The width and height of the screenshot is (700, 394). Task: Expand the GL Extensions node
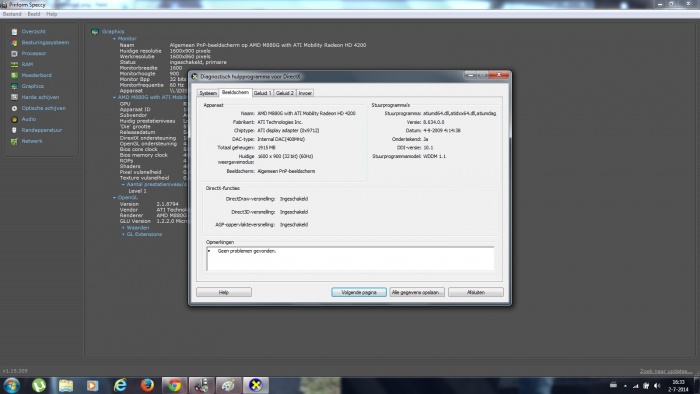point(124,234)
